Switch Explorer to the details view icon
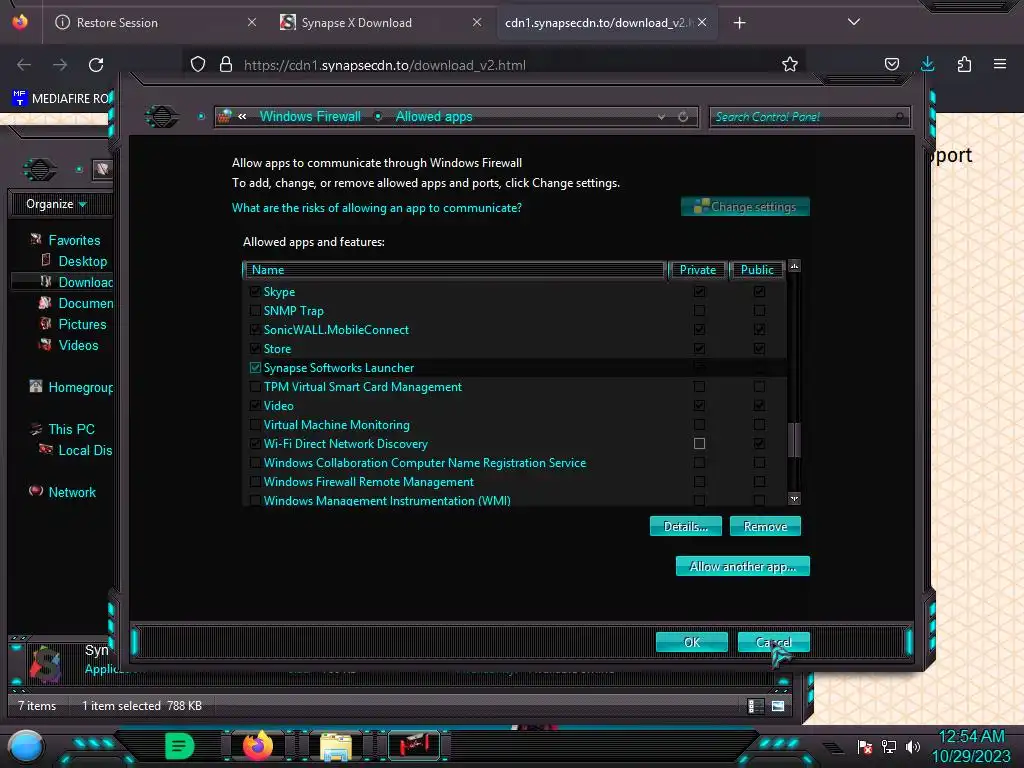Image resolution: width=1024 pixels, height=768 pixels. click(756, 706)
